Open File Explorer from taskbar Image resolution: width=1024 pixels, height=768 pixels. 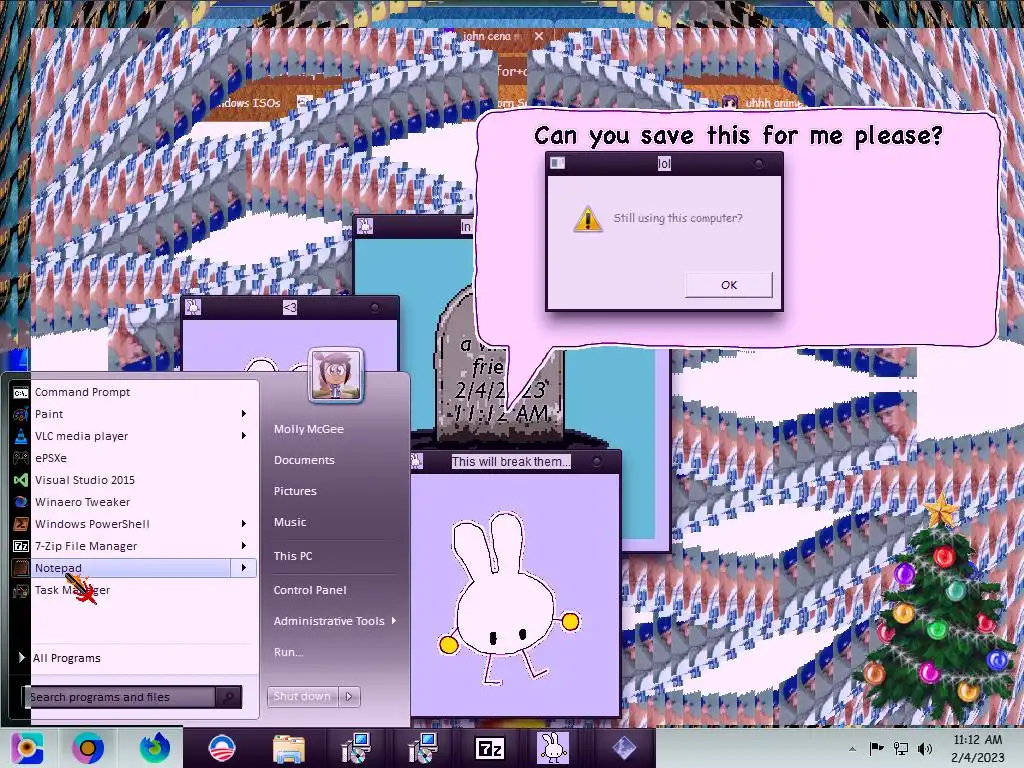[x=289, y=748]
